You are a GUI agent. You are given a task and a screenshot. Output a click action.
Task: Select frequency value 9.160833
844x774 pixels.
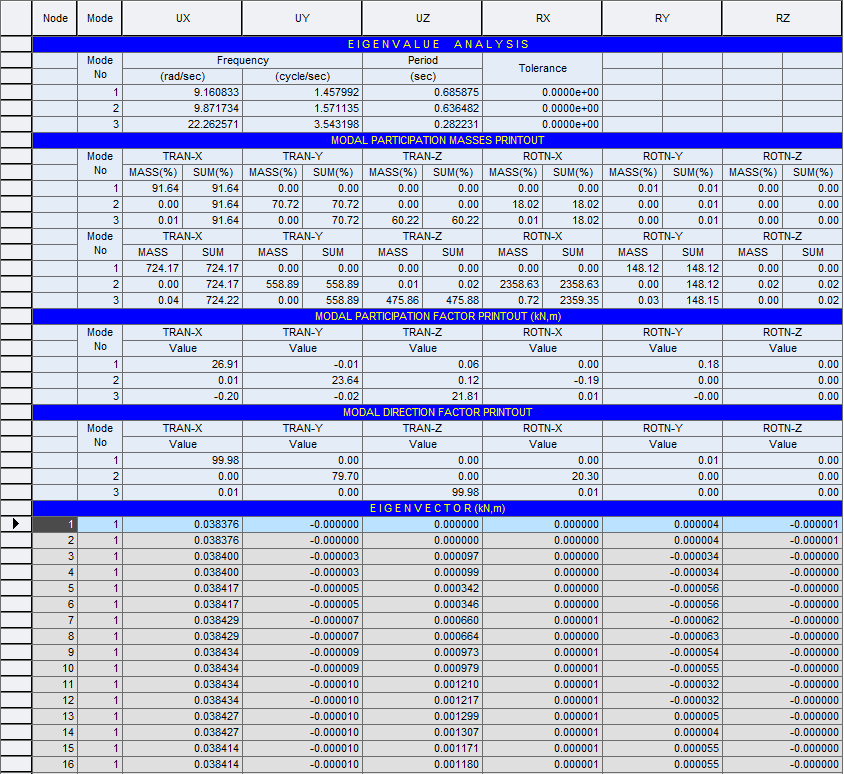[182, 93]
